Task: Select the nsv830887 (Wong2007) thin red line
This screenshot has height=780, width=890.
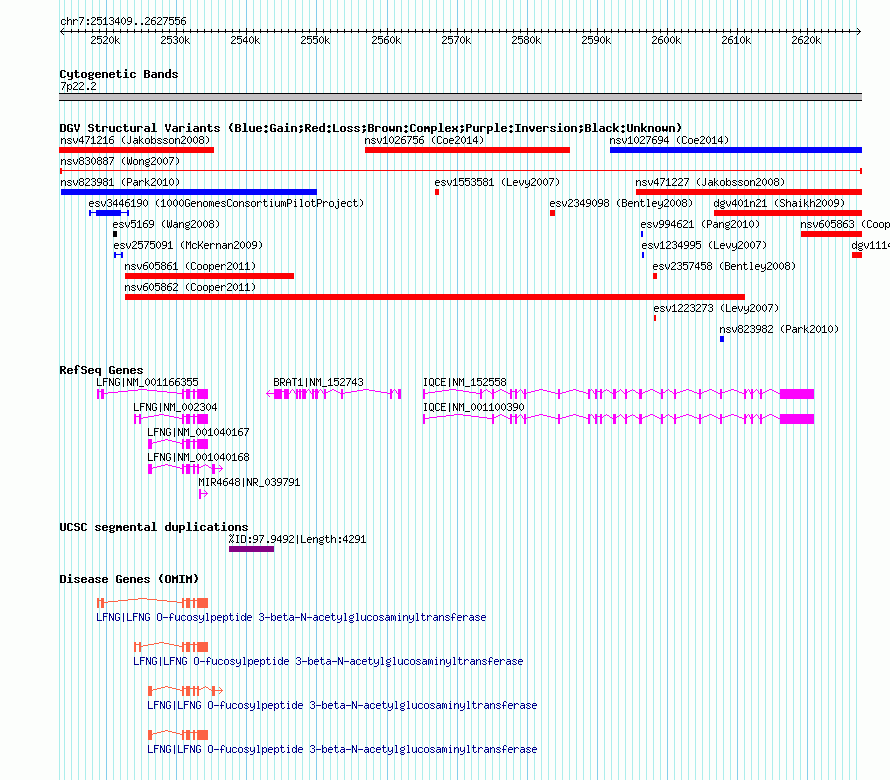Action: tap(461, 171)
